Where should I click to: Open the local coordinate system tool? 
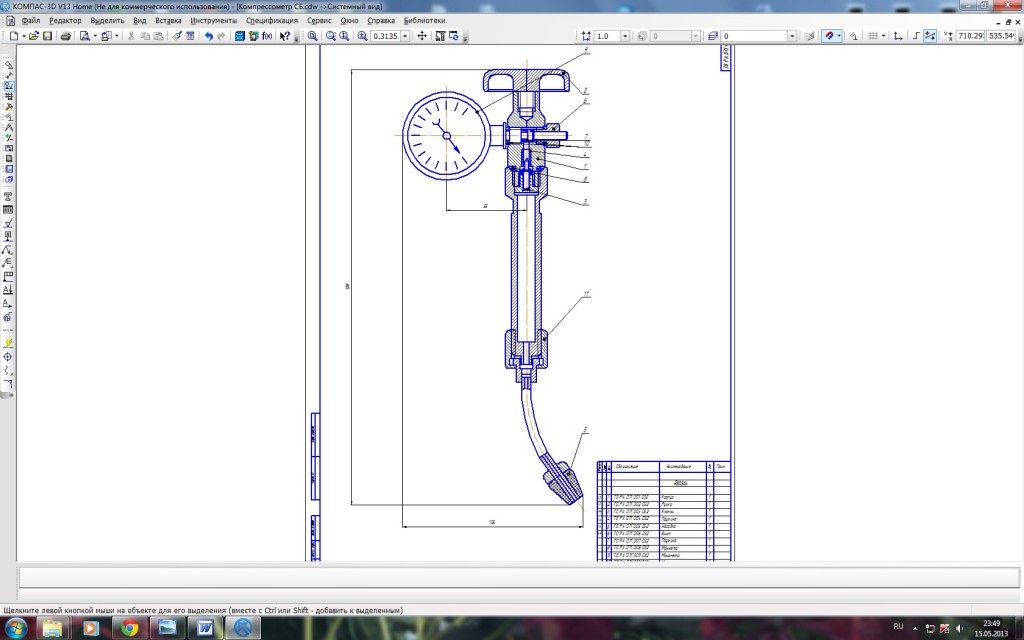898,36
